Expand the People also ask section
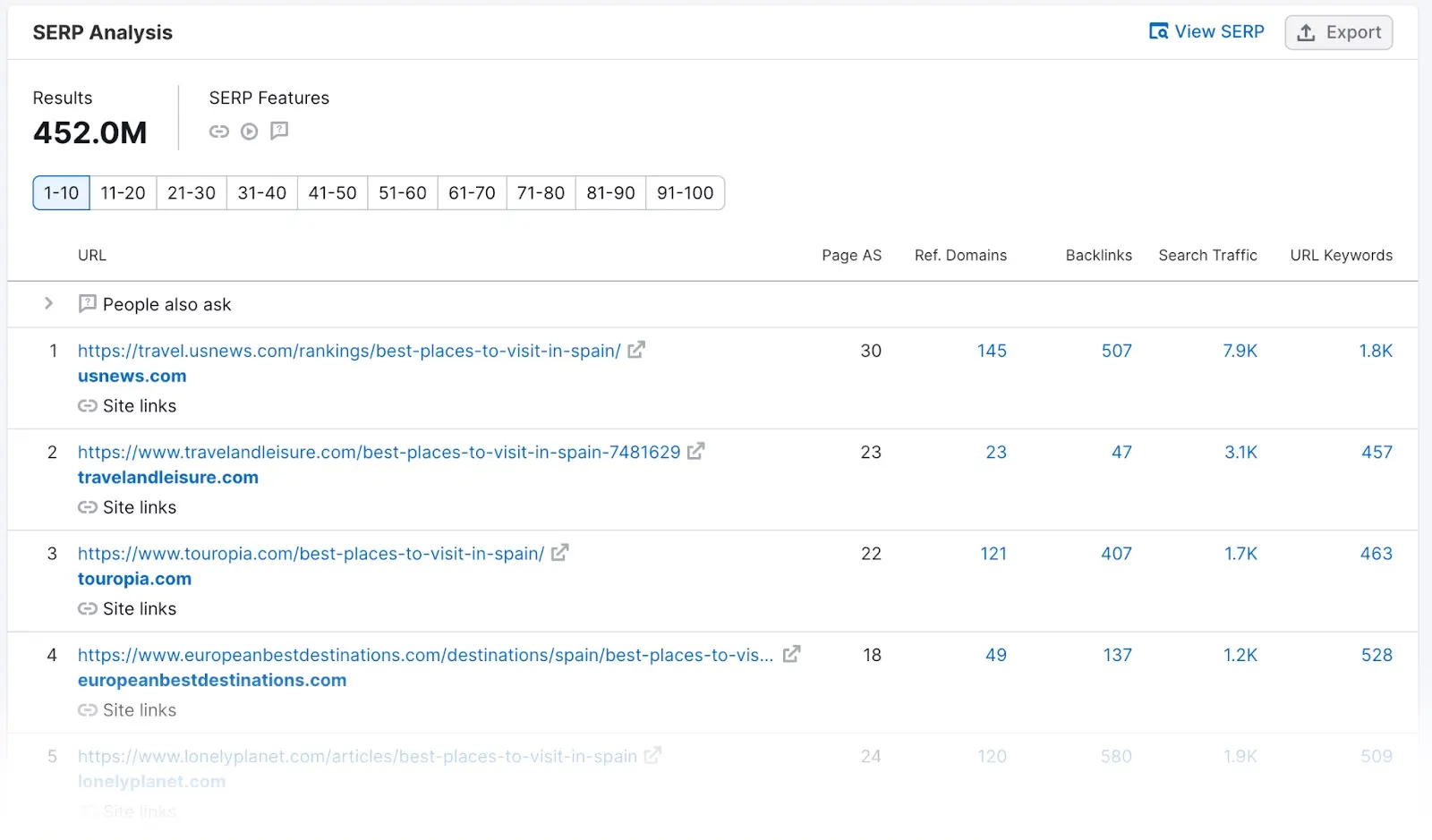The width and height of the screenshot is (1432, 840). 49,304
